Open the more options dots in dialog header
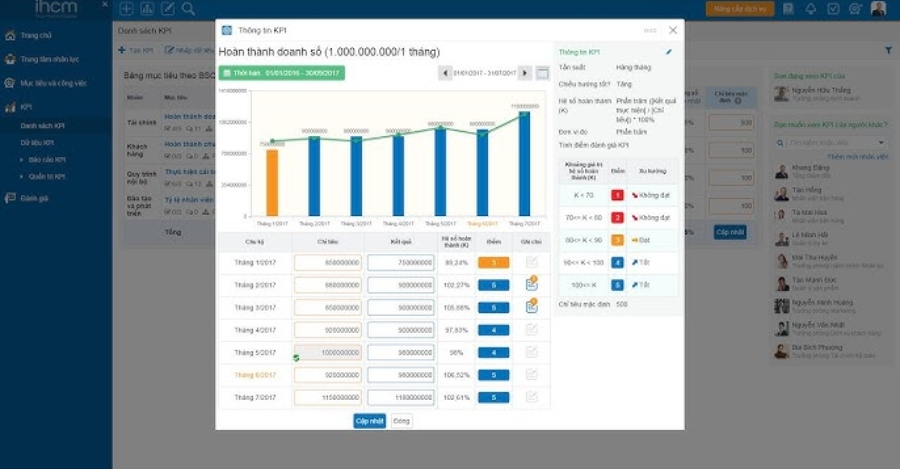 (x=650, y=30)
